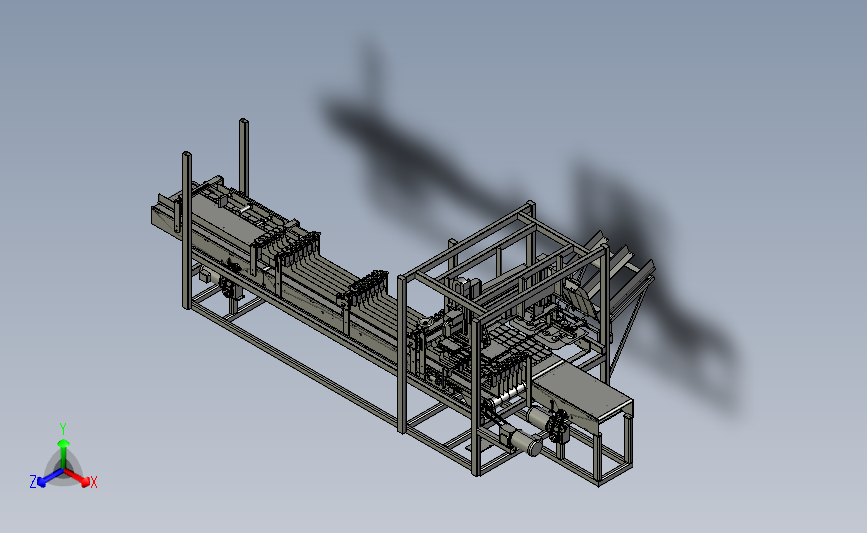Select the cylindrical drive motor at front right
This screenshot has height=533, width=867.
[525, 442]
